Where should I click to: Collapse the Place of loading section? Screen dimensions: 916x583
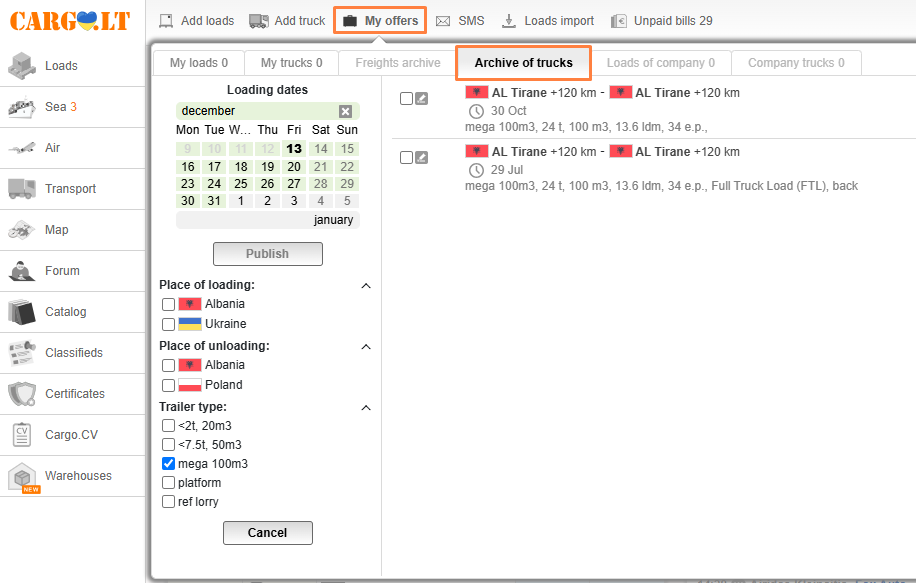366,286
